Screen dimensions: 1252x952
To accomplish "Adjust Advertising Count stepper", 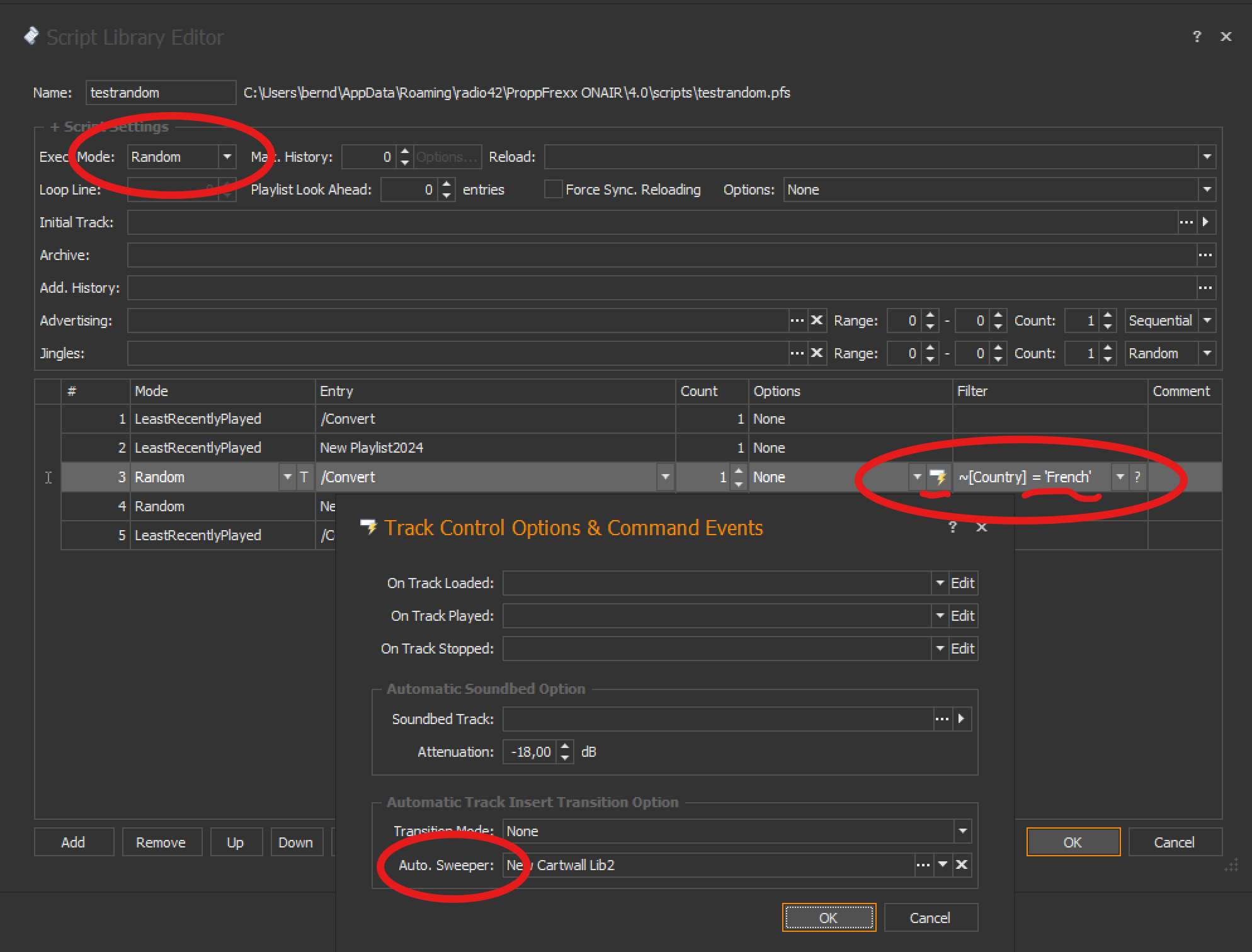I will (x=1108, y=320).
